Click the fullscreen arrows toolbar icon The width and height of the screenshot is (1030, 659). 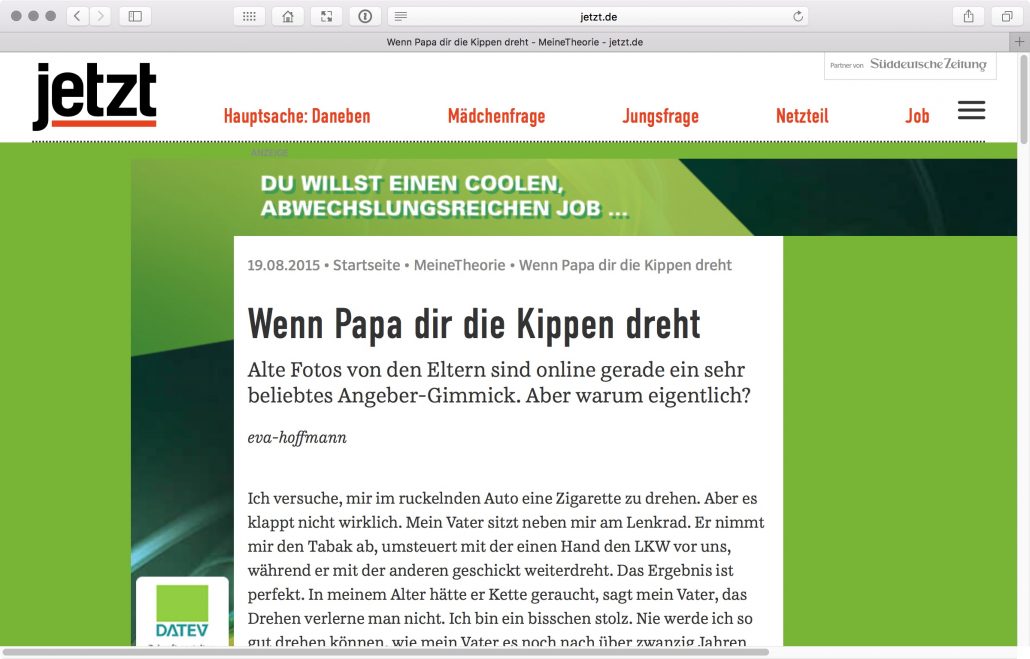[x=325, y=16]
